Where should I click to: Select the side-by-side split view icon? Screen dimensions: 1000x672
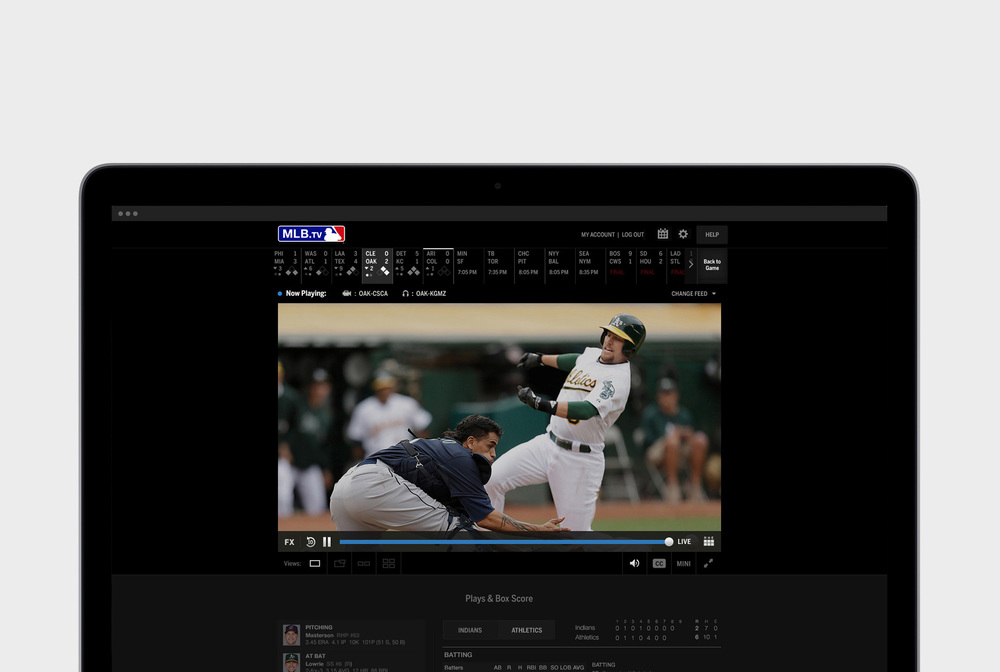[364, 564]
